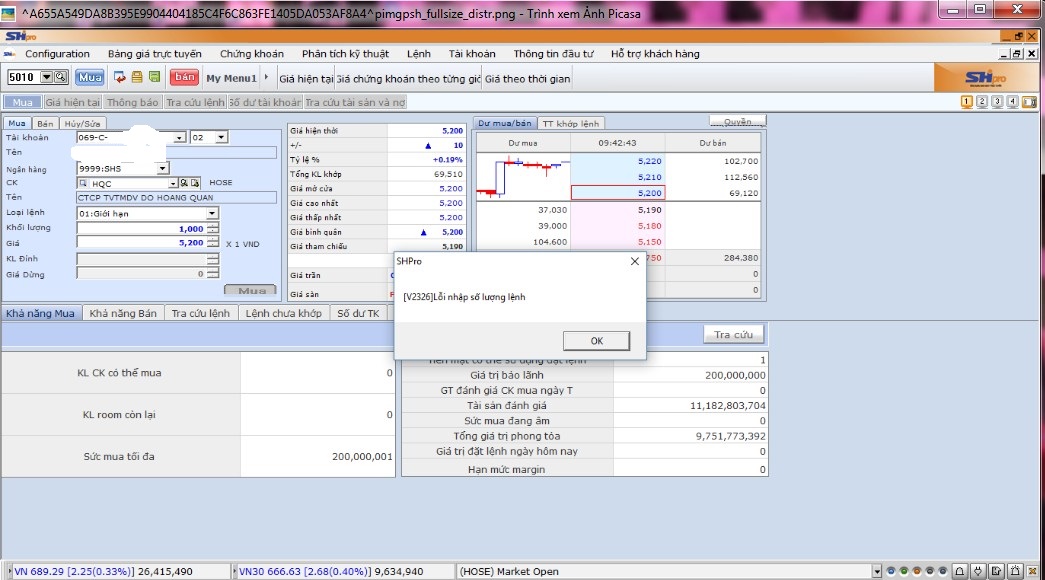Open the Thông tin đầu tư menu
This screenshot has width=1045, height=580.
(x=553, y=54)
